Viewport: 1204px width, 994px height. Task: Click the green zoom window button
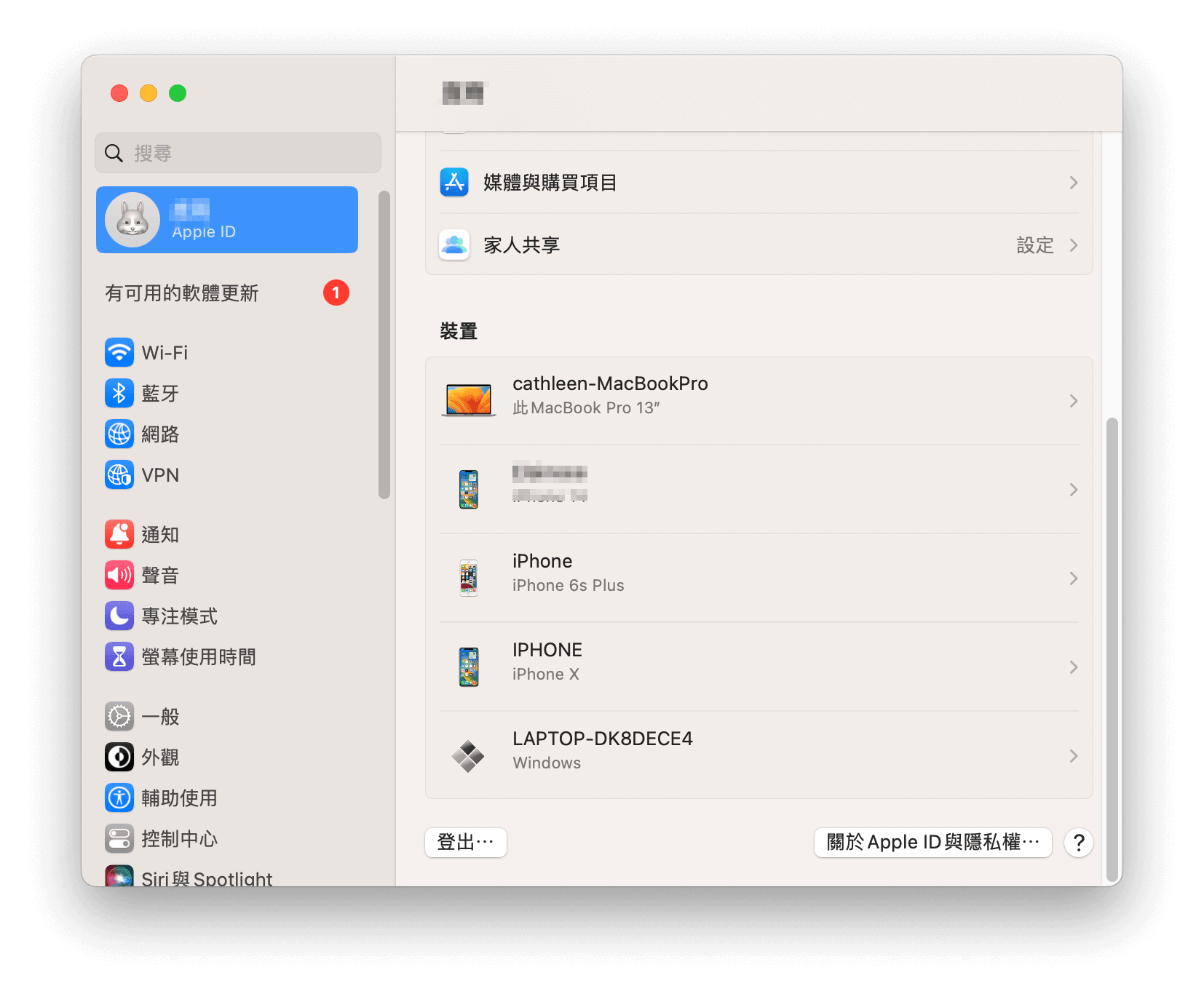[x=178, y=93]
